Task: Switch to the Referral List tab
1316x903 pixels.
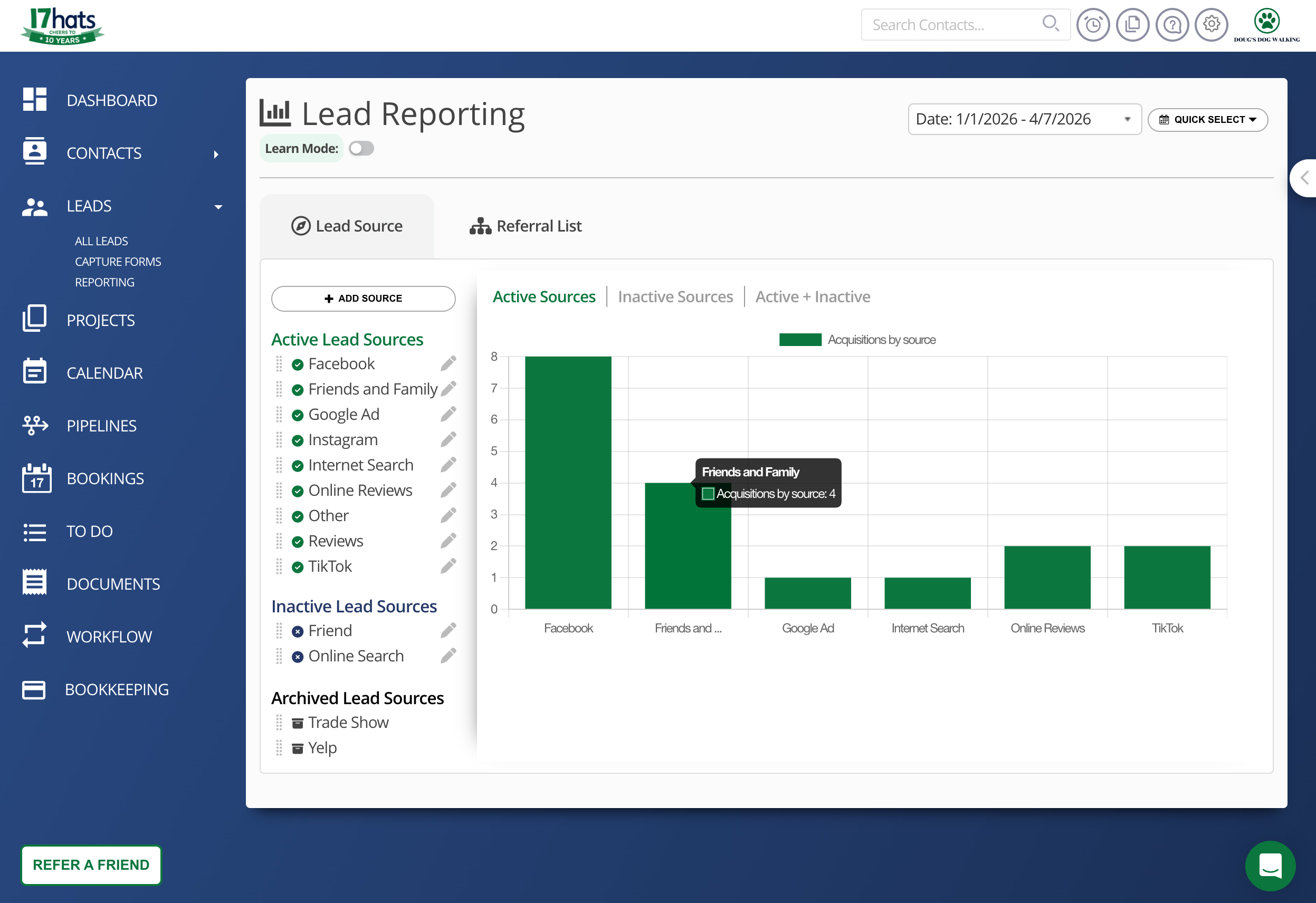Action: tap(525, 226)
